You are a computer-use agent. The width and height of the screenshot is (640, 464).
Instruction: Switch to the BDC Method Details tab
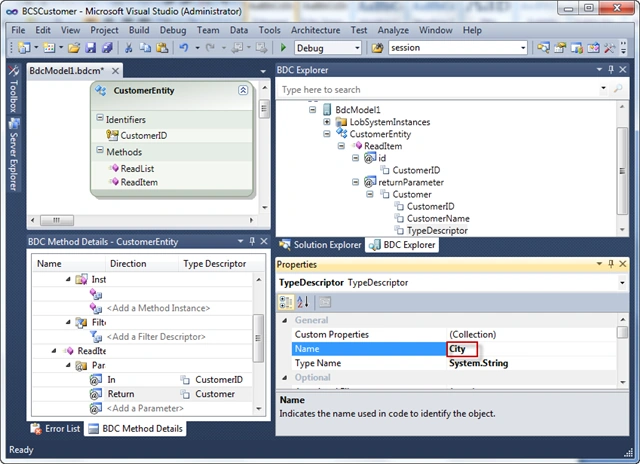pyautogui.click(x=136, y=428)
